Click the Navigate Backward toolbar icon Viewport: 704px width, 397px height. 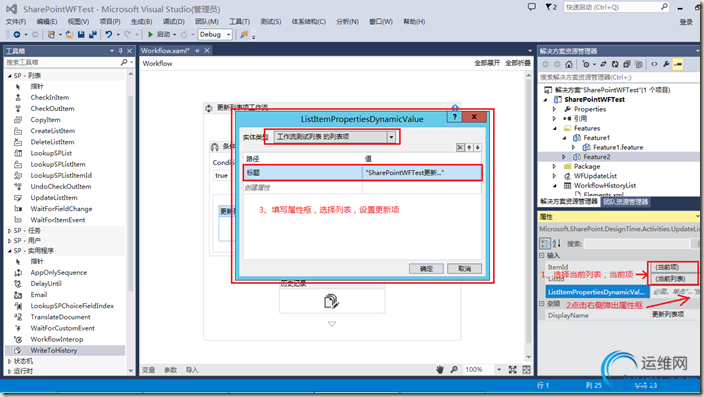17,35
